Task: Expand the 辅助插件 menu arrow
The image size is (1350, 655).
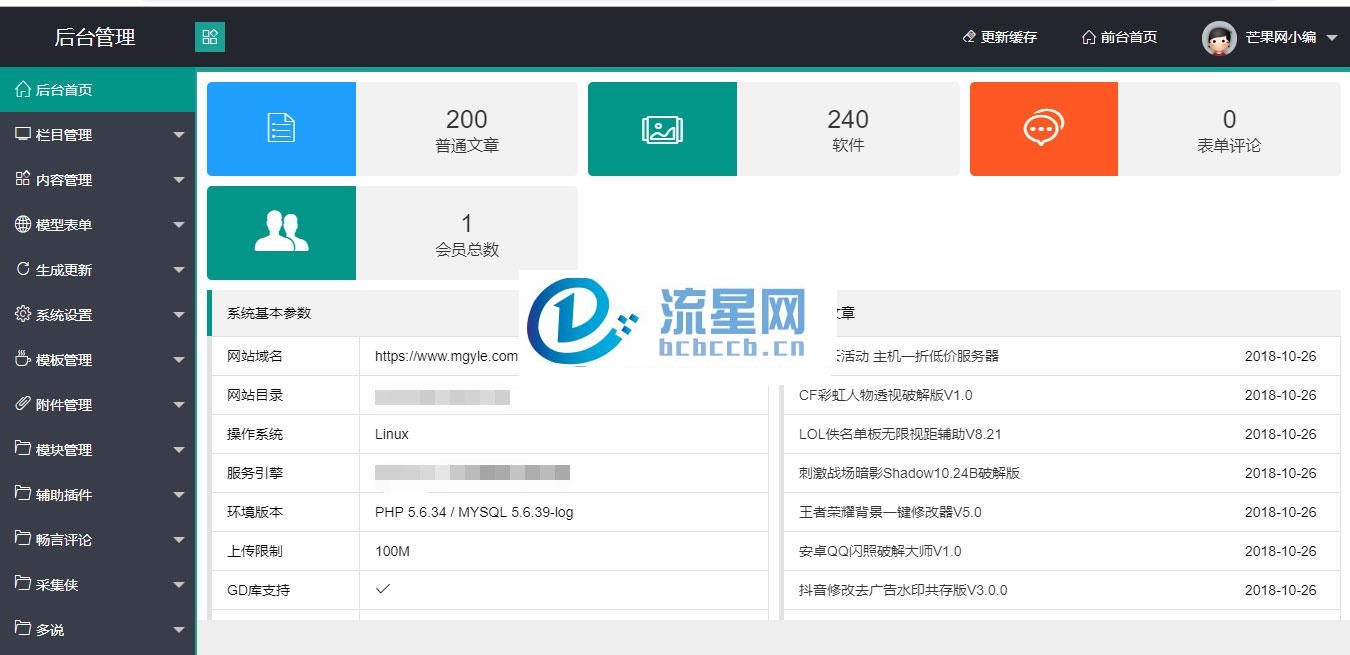Action: pyautogui.click(x=179, y=495)
